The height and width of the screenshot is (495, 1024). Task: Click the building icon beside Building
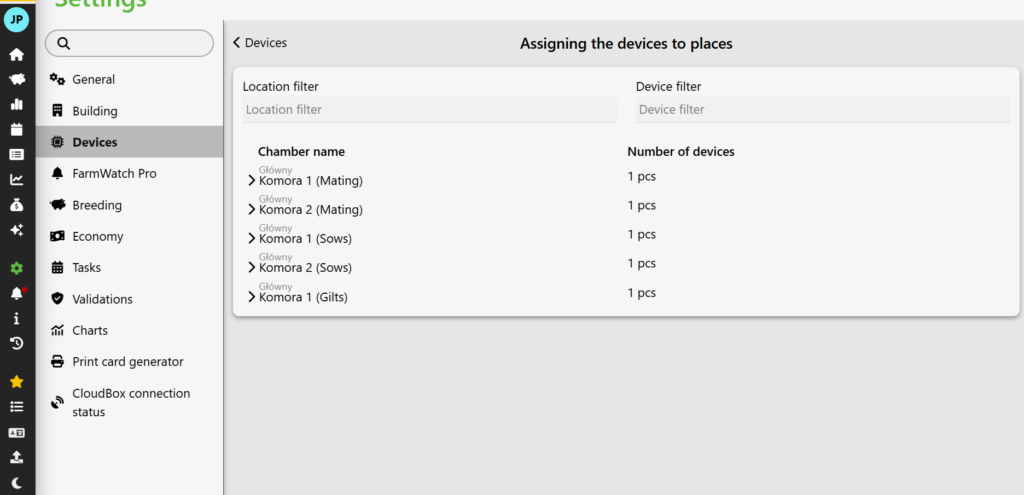pyautogui.click(x=57, y=110)
